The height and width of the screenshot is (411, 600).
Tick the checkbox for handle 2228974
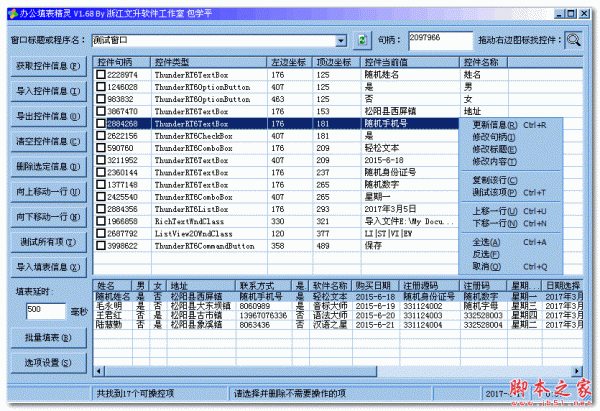(x=100, y=75)
